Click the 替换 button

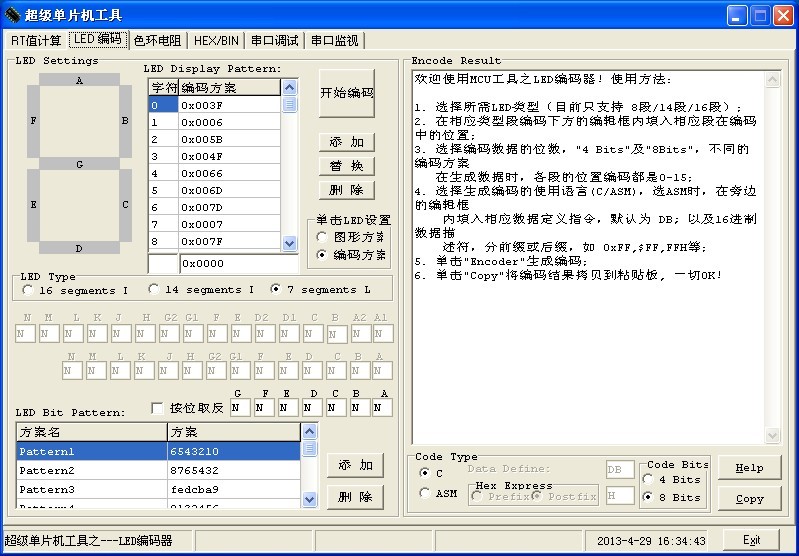click(x=347, y=166)
